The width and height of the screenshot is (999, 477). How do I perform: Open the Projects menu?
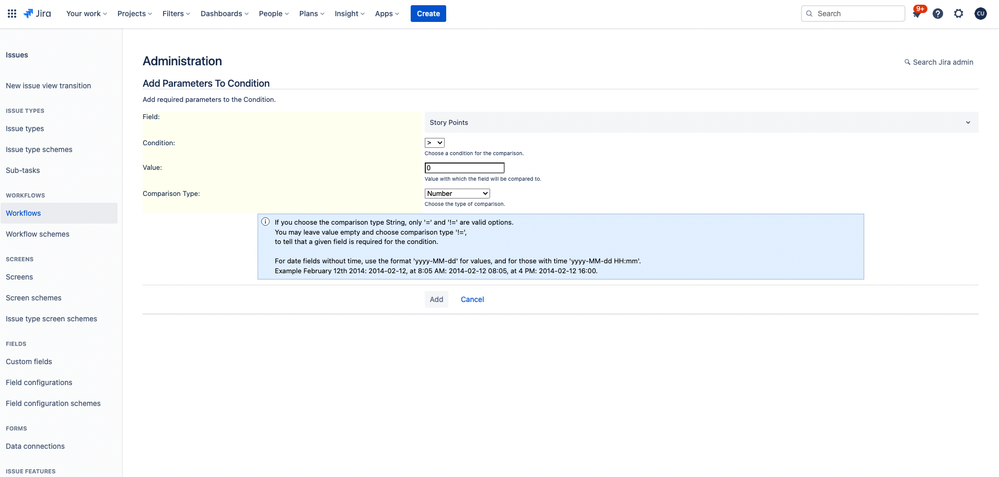[x=134, y=13]
